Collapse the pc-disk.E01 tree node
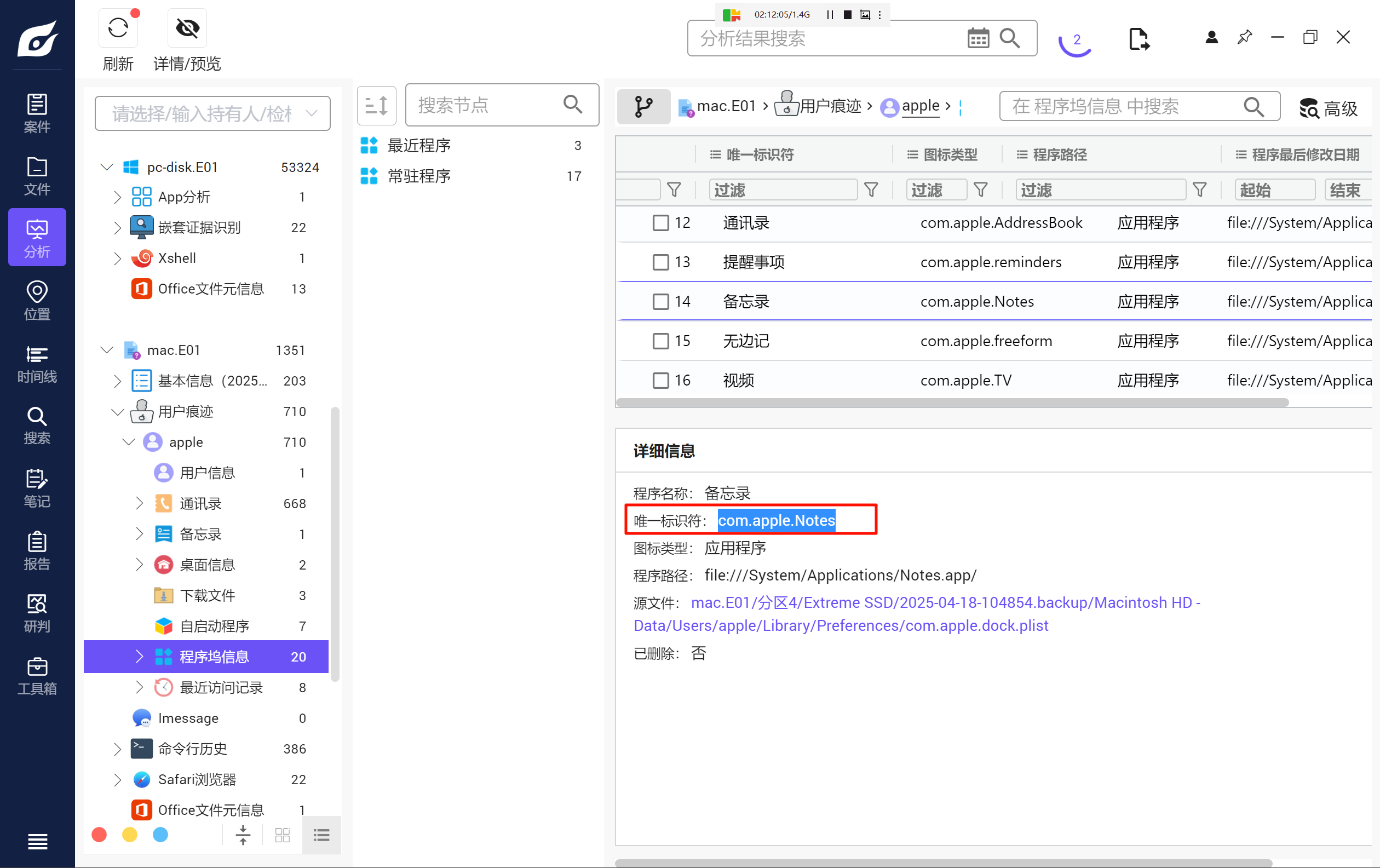Image resolution: width=1380 pixels, height=868 pixels. [107, 166]
